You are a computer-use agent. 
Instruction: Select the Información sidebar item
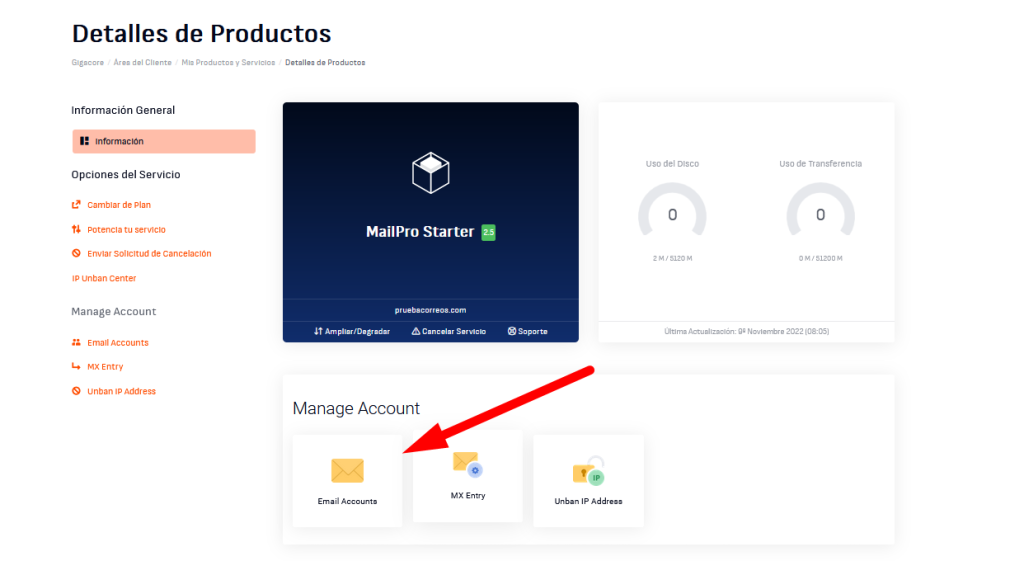coord(163,141)
